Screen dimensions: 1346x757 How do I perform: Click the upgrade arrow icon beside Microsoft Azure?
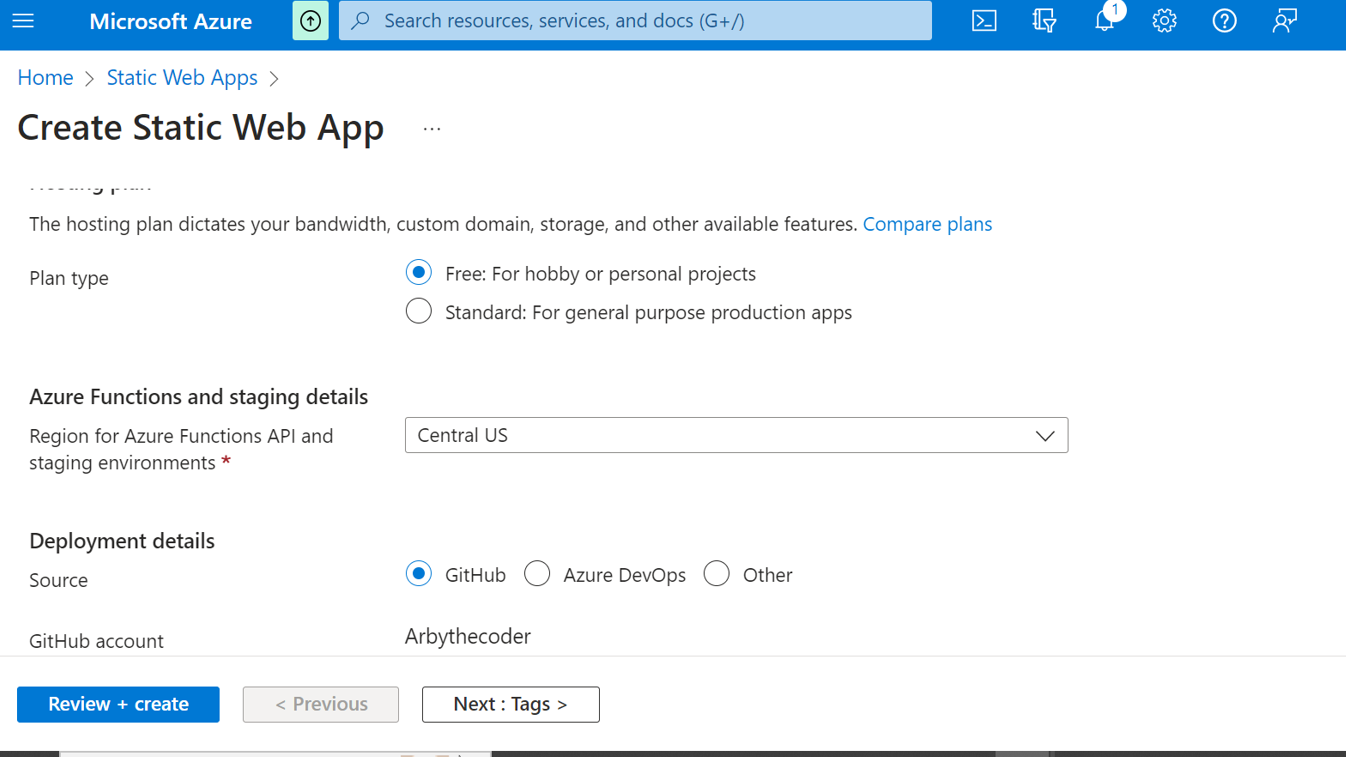310,21
